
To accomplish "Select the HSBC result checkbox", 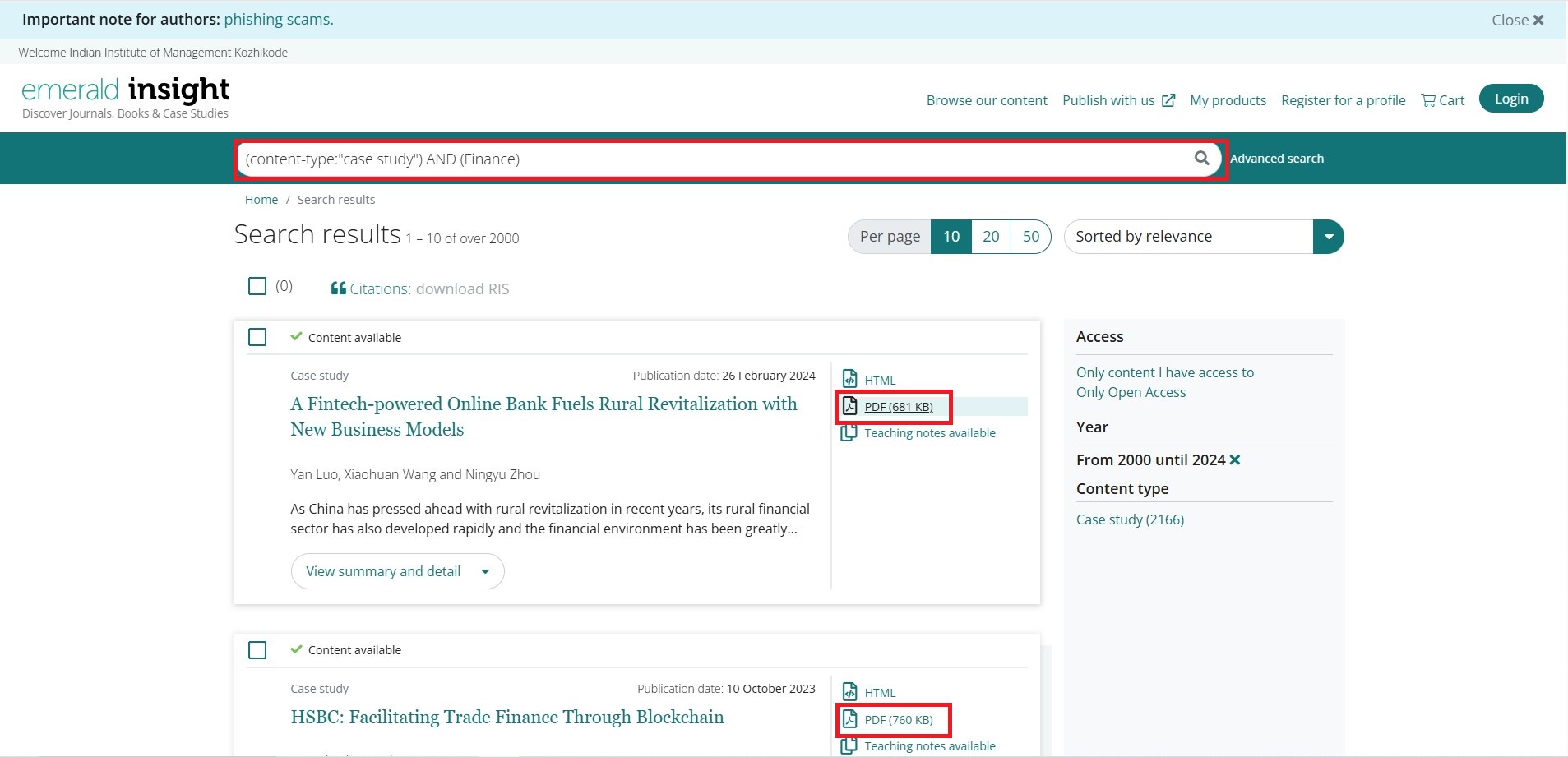I will click(x=257, y=650).
